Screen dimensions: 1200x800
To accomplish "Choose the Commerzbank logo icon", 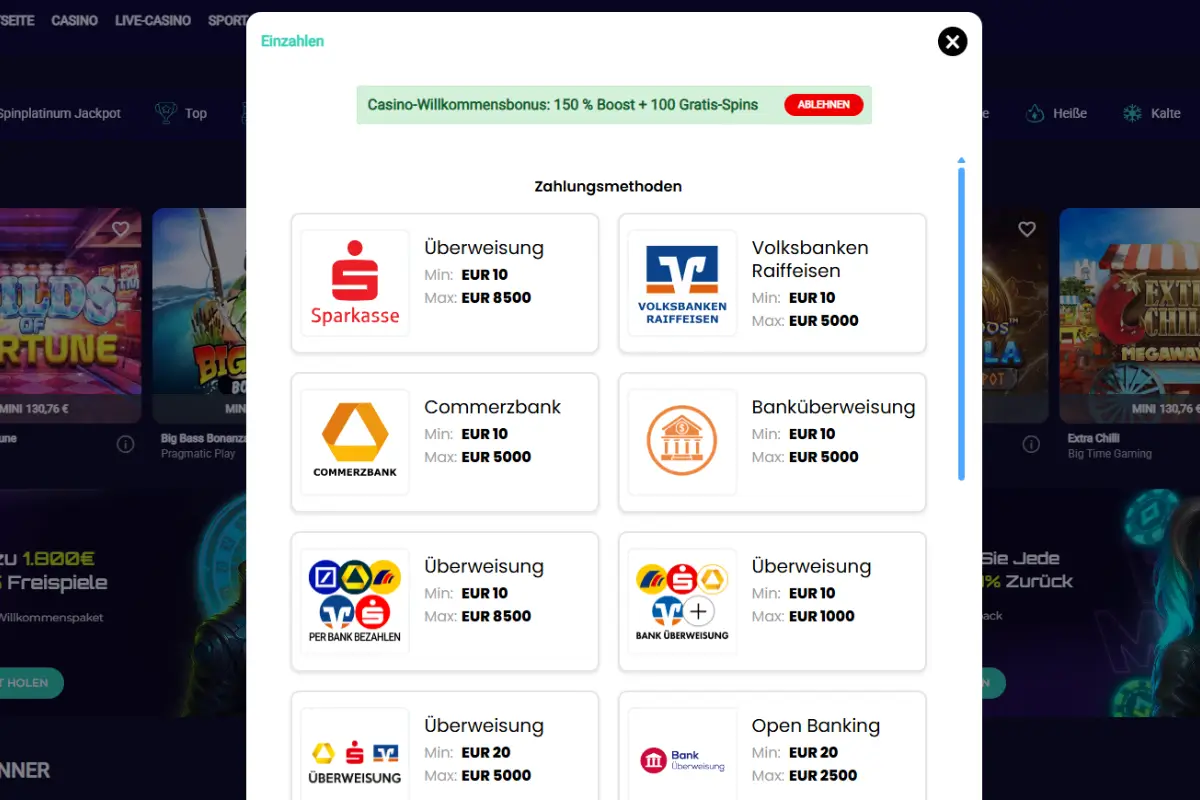I will pyautogui.click(x=355, y=442).
